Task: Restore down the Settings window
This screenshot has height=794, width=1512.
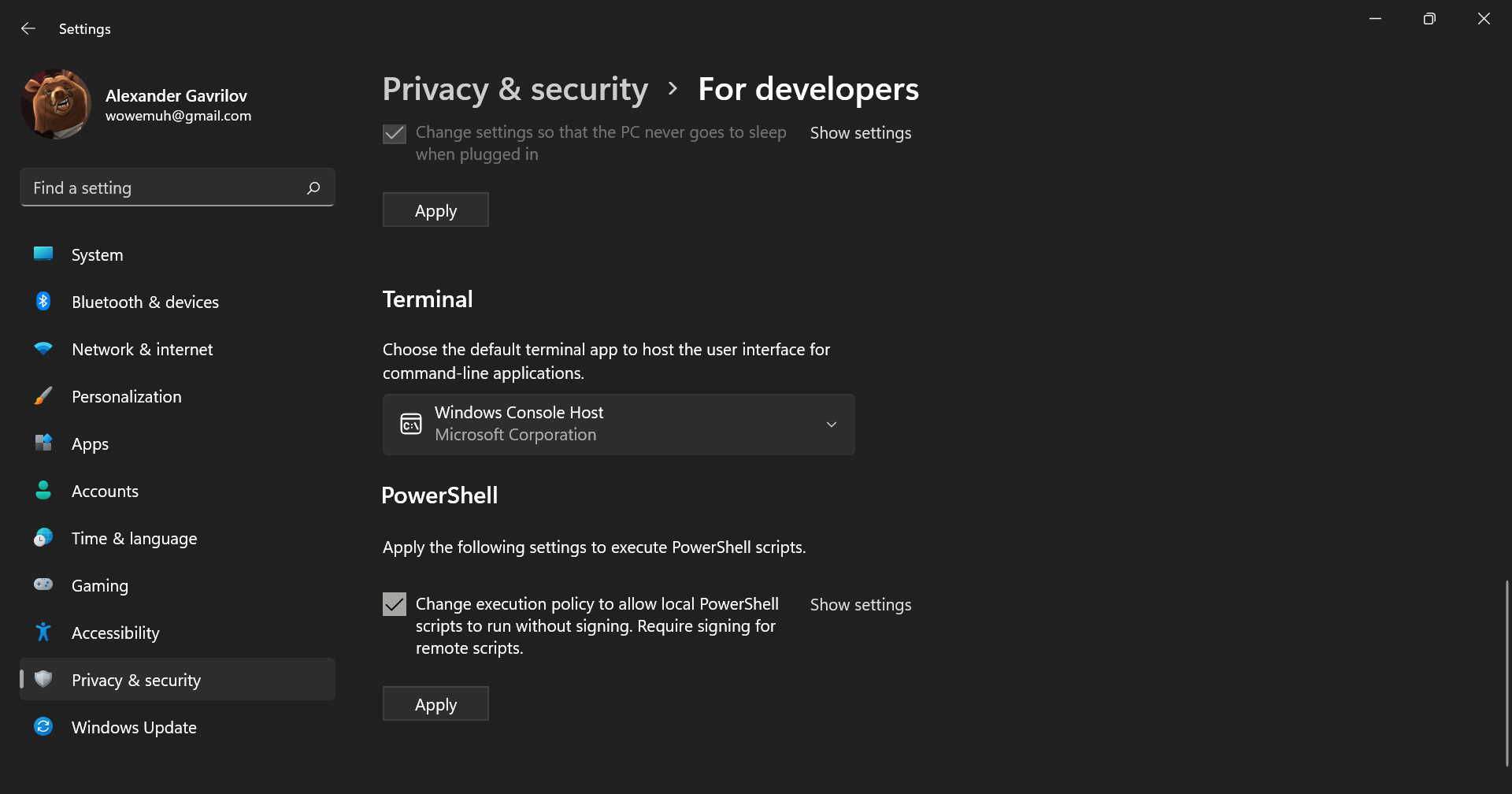Action: 1429,19
